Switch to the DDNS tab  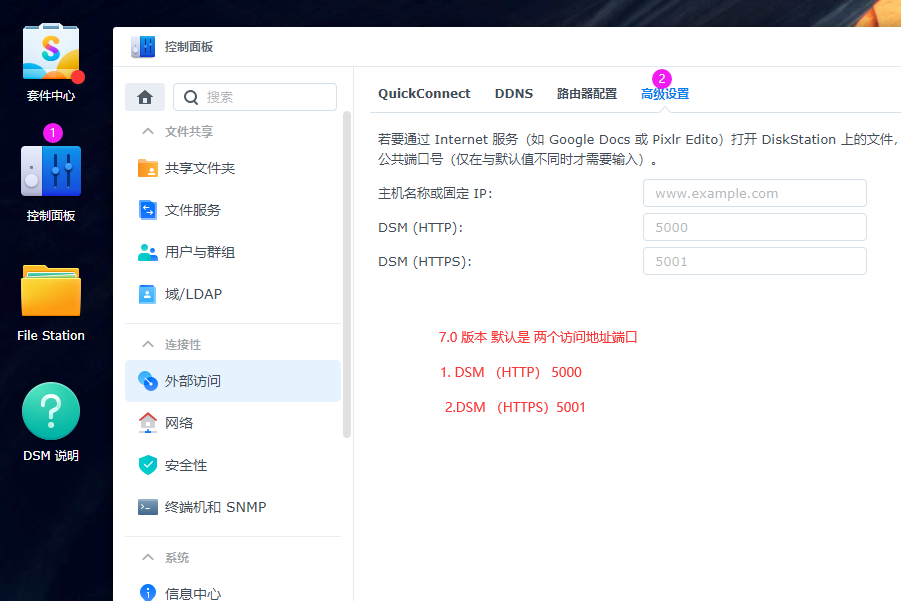tap(513, 93)
